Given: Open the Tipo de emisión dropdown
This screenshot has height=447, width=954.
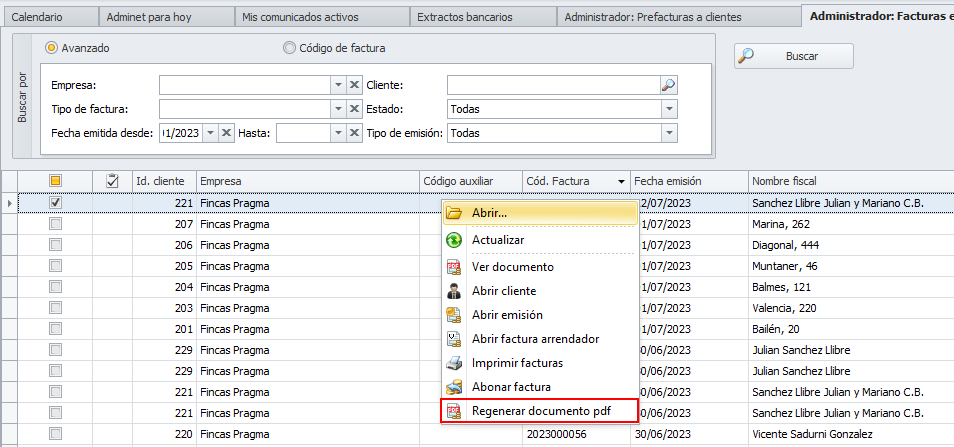Looking at the screenshot, I should click(x=669, y=133).
